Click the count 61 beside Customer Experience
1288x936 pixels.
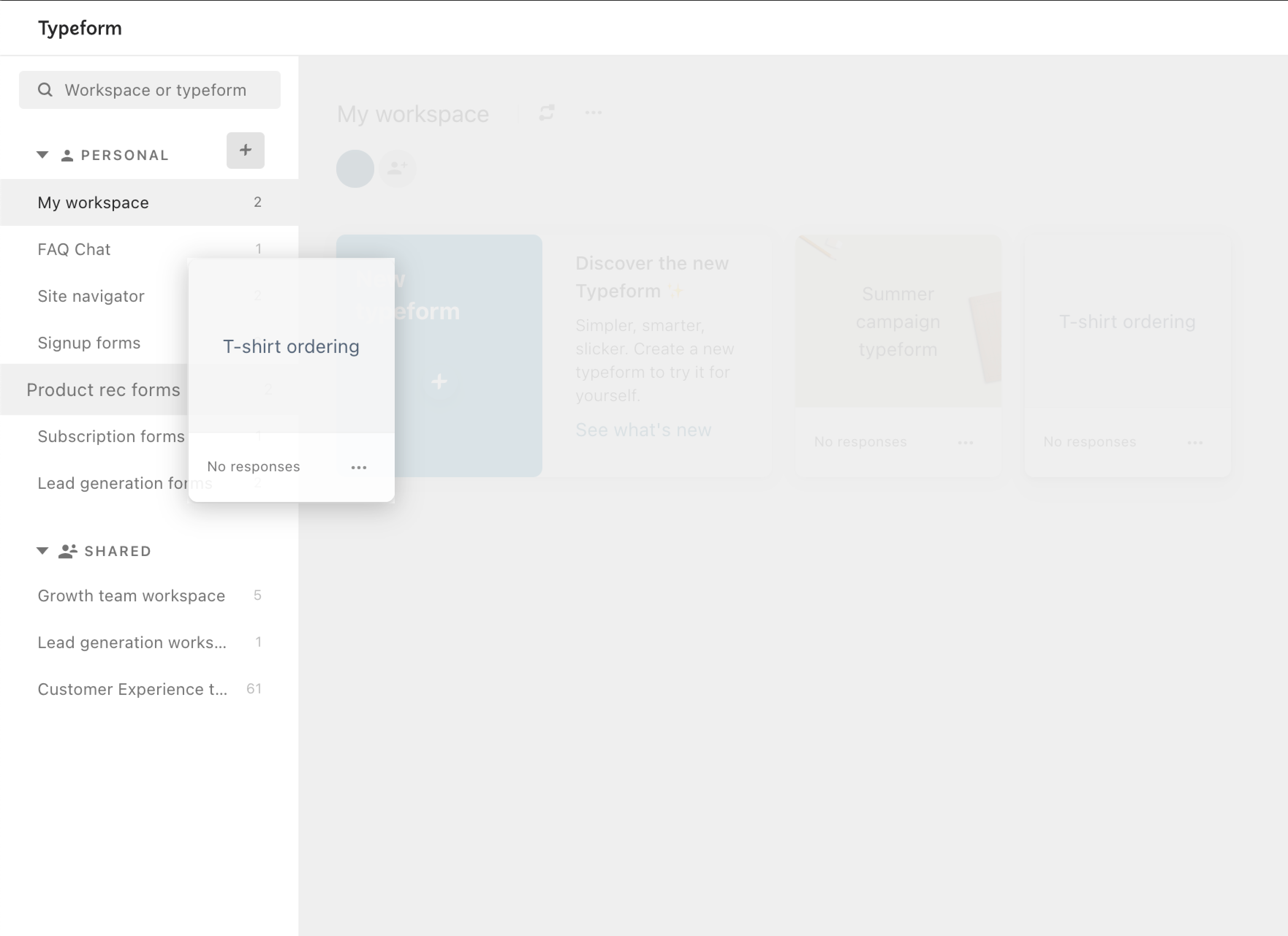tap(254, 689)
